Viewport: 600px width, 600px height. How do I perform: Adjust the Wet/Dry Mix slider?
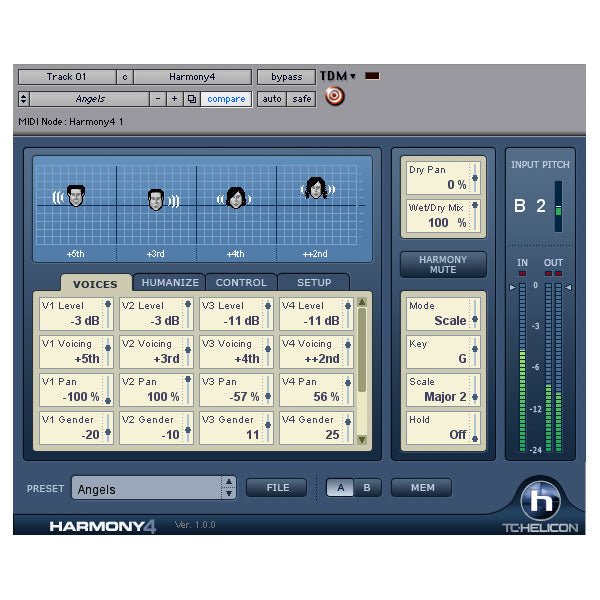point(475,215)
